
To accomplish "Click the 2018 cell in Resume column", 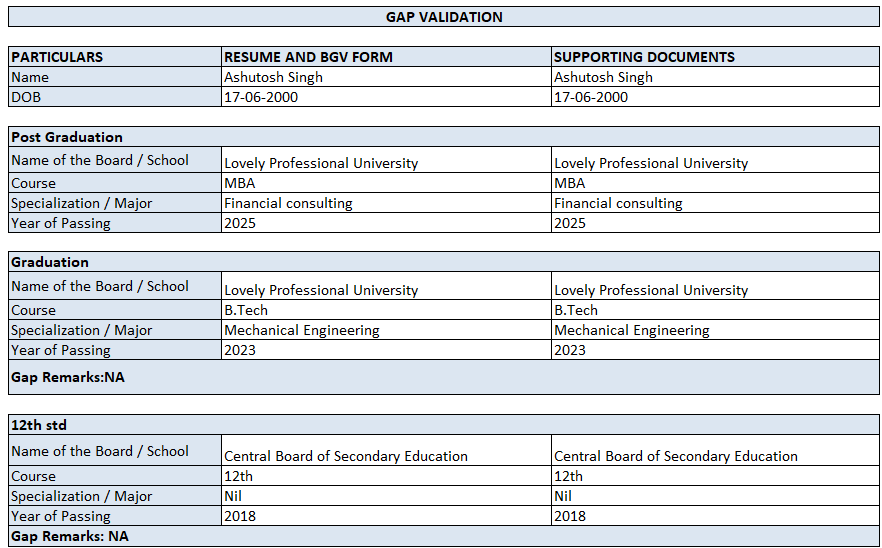I will [x=240, y=516].
